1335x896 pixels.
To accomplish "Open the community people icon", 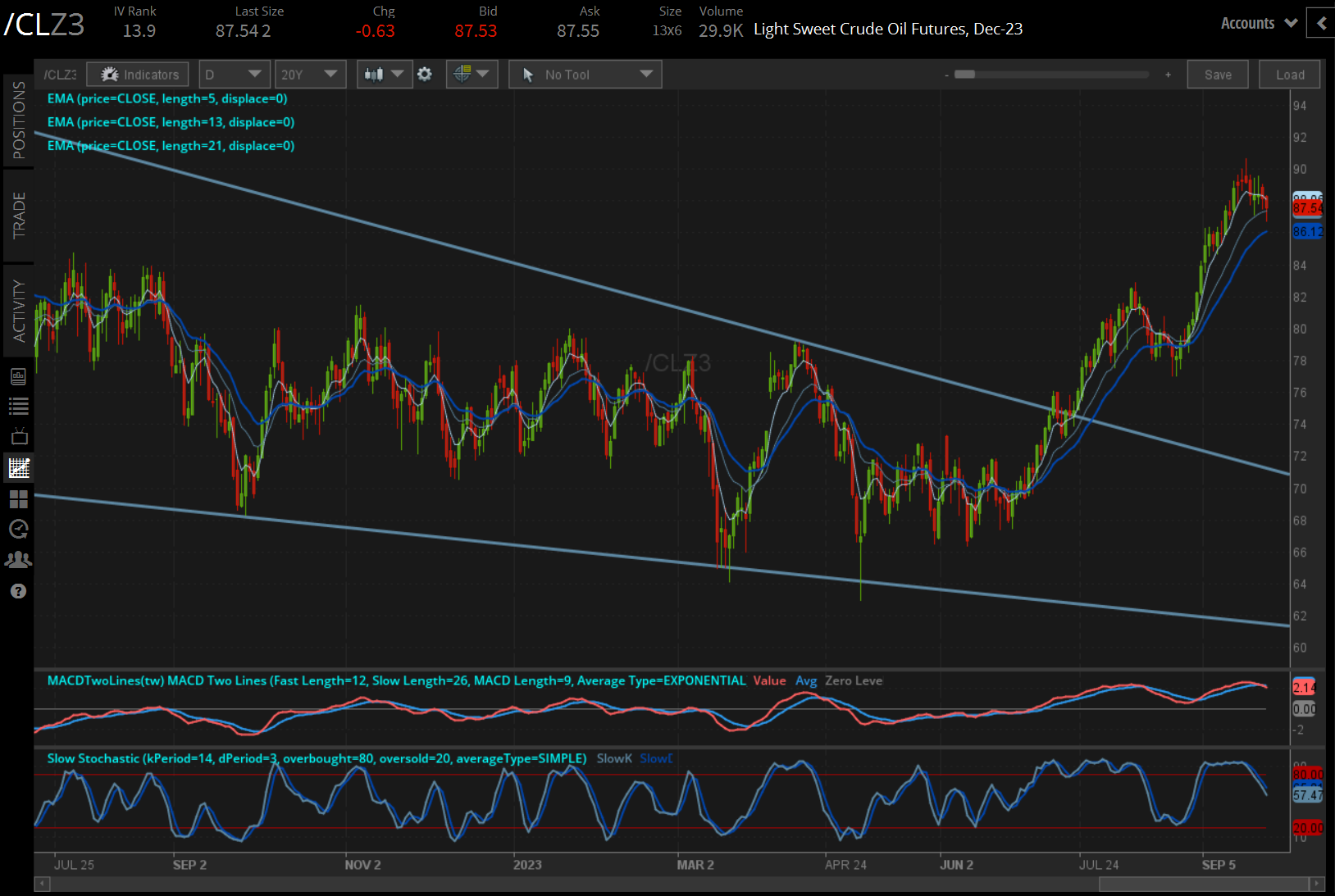I will point(18,560).
